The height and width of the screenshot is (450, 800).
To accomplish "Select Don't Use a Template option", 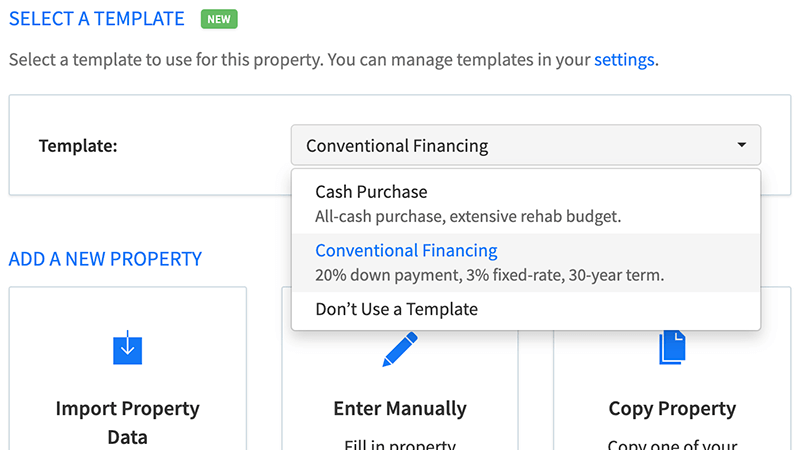I will pyautogui.click(x=526, y=309).
